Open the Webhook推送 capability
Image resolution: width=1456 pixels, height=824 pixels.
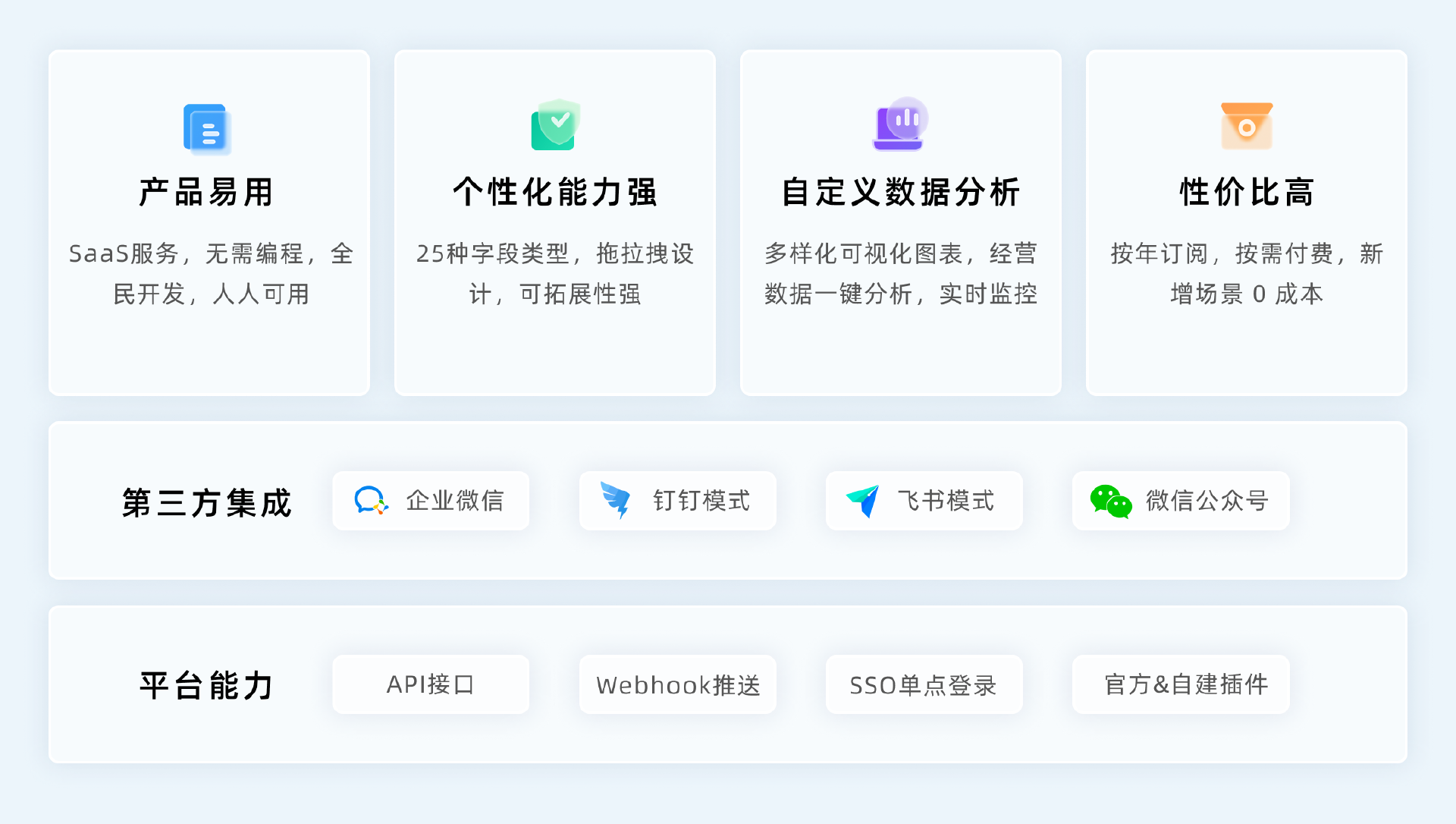click(678, 684)
